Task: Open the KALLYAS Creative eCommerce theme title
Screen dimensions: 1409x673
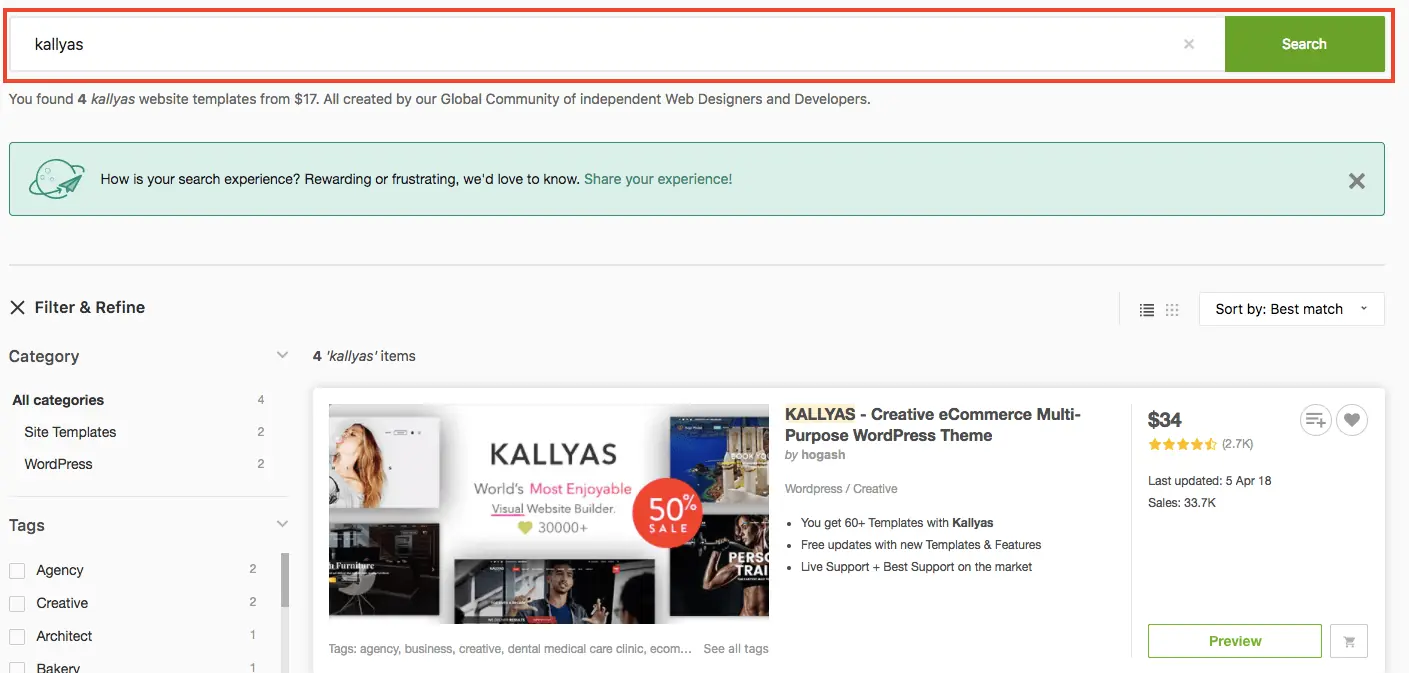Action: 932,425
